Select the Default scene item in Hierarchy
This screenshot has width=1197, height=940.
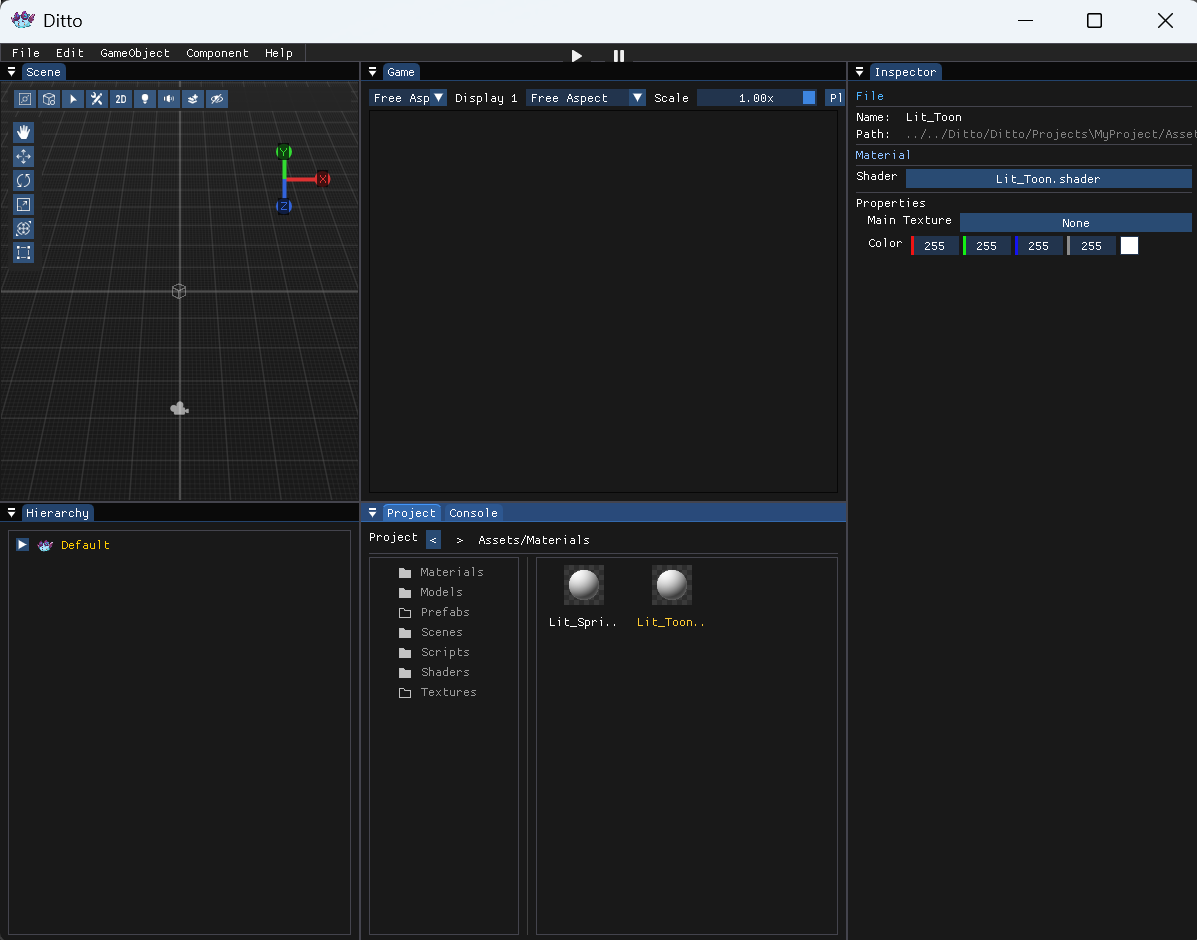click(86, 545)
